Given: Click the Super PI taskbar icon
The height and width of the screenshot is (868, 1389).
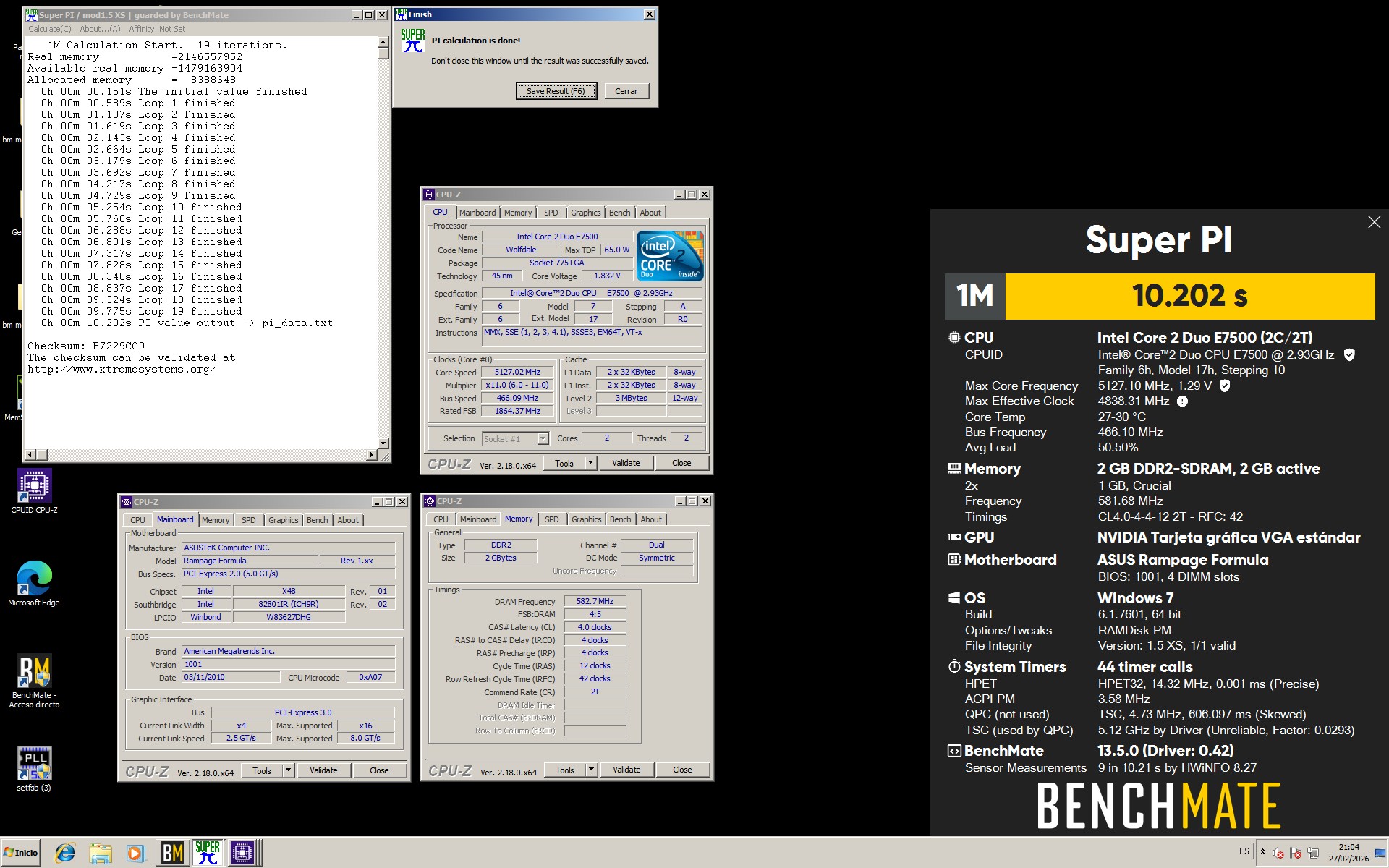Looking at the screenshot, I should (208, 853).
